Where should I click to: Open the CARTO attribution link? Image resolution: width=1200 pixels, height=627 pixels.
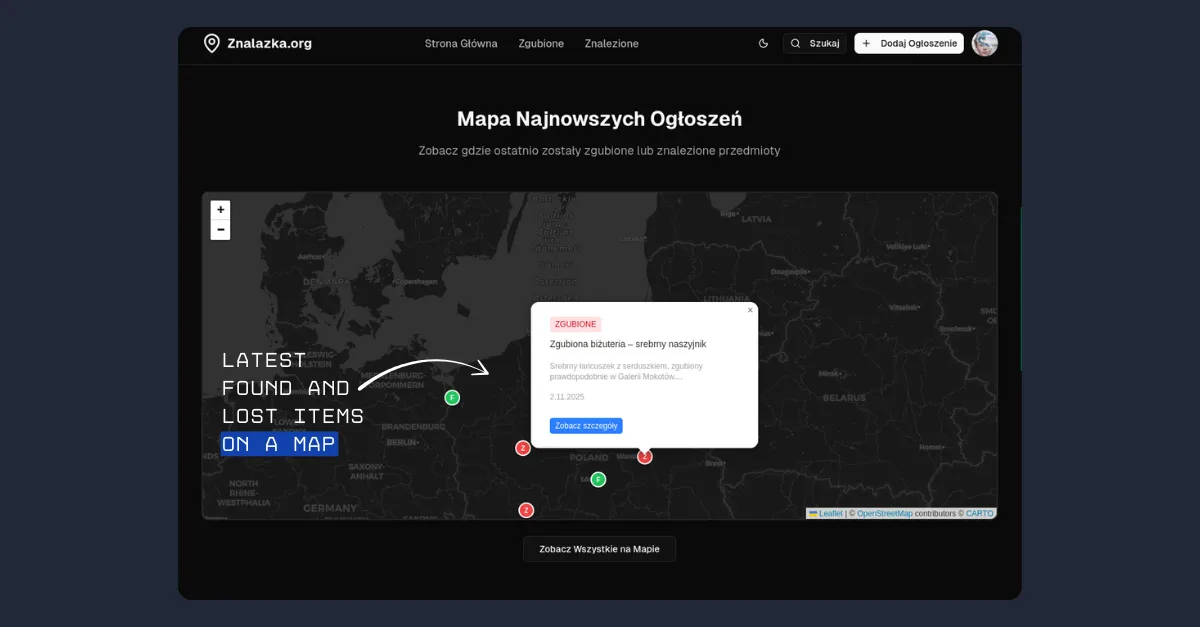pyautogui.click(x=980, y=513)
